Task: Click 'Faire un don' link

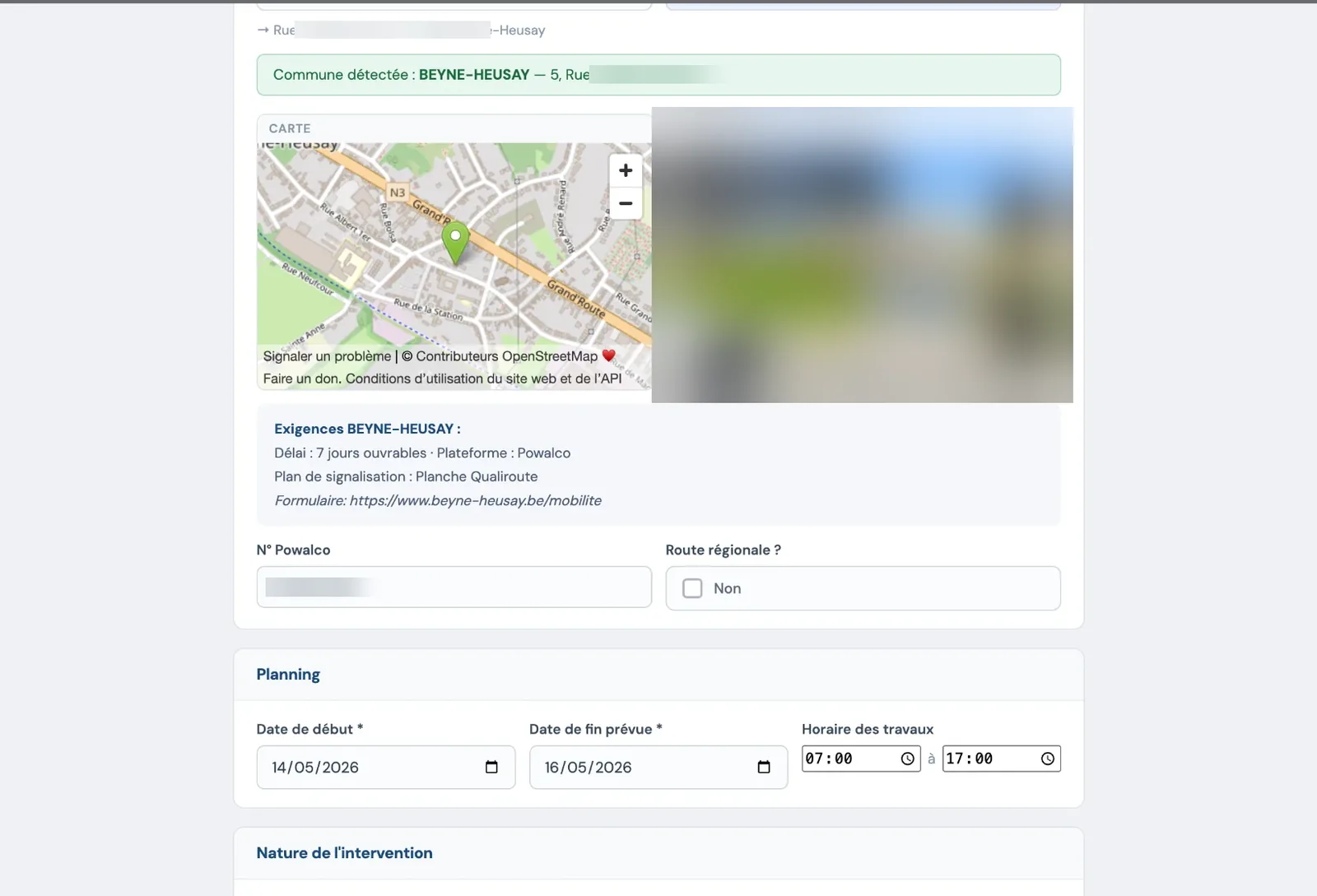Action: tap(300, 378)
